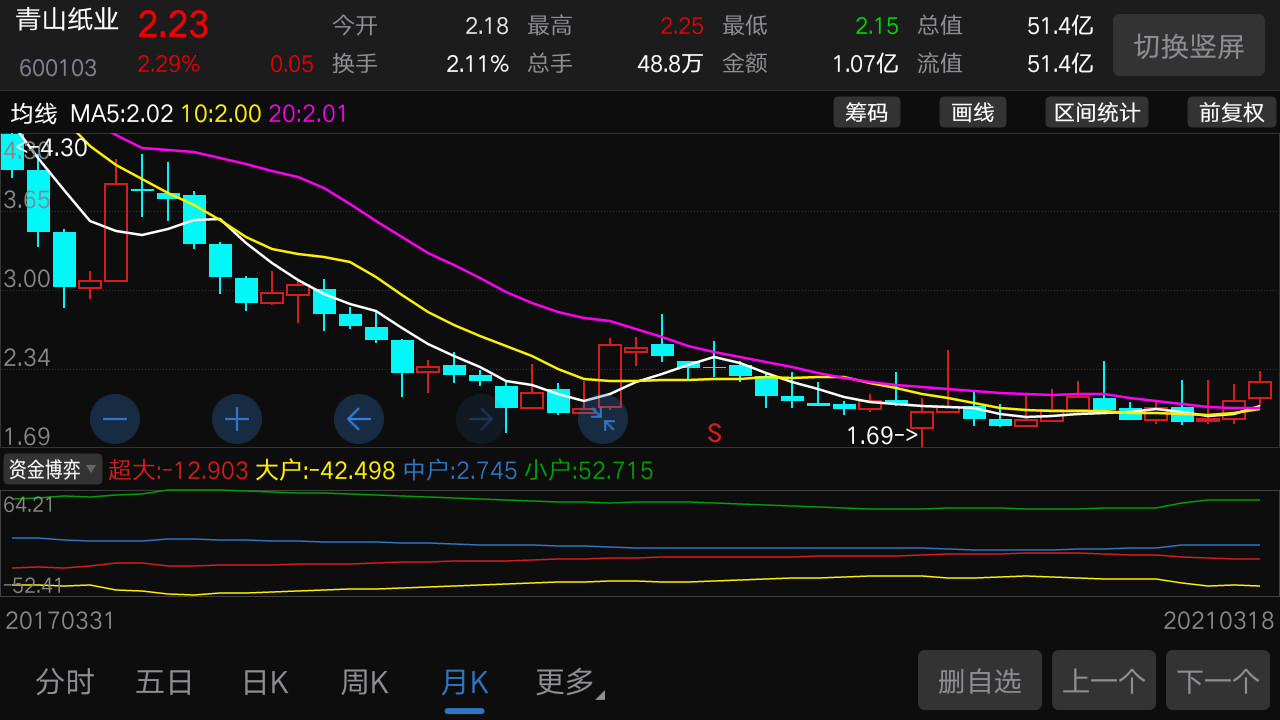Zoom in chart with plus icon
Image resolution: width=1280 pixels, height=720 pixels.
click(x=237, y=419)
